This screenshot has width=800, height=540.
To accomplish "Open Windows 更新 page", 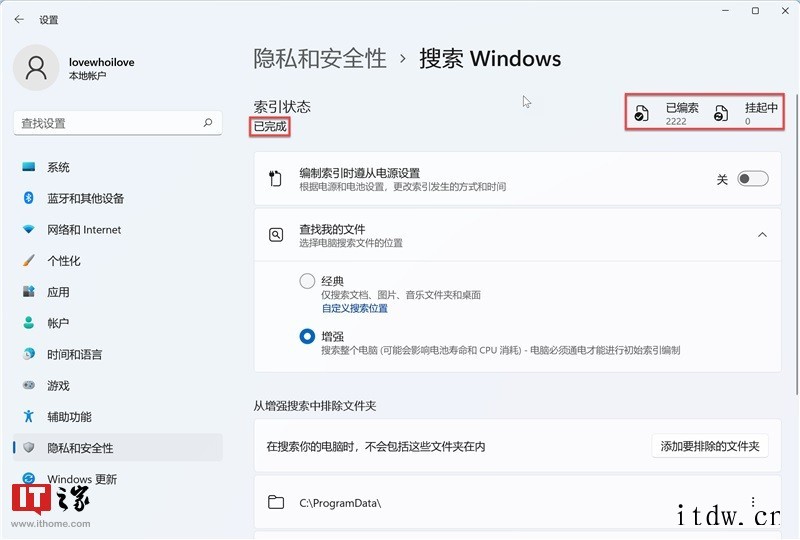I will coord(118,478).
